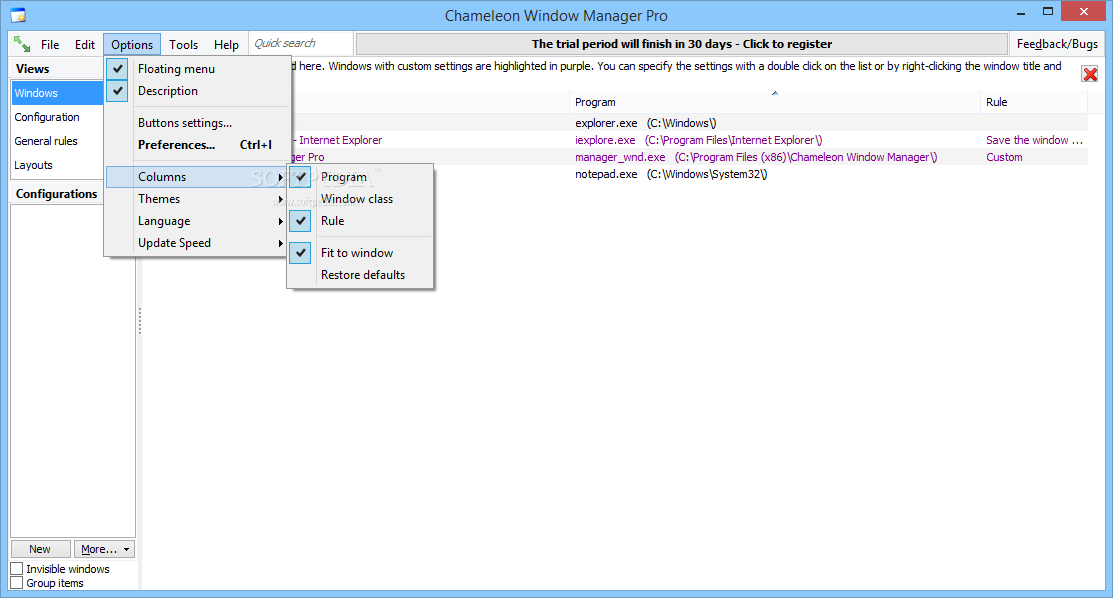This screenshot has width=1113, height=598.
Task: Open the Help menu
Action: point(226,44)
